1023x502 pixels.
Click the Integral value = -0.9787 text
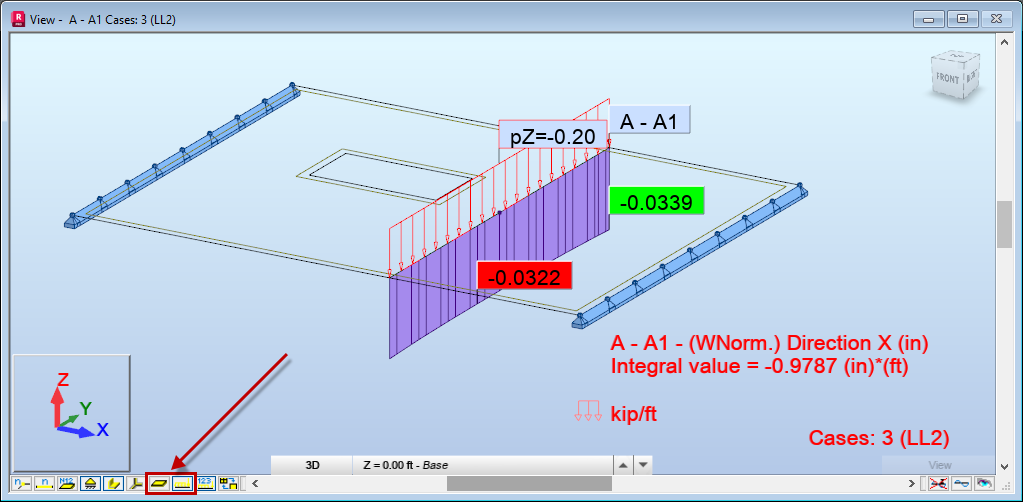759,367
